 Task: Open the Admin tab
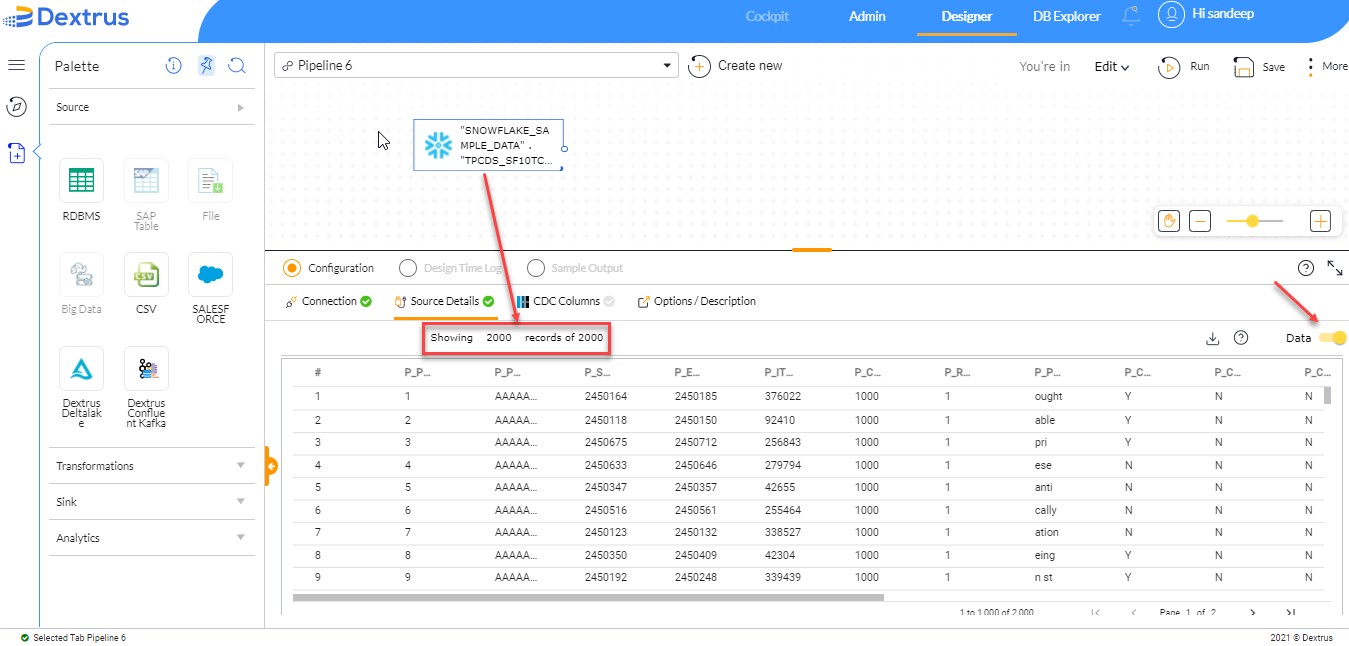pyautogui.click(x=867, y=16)
